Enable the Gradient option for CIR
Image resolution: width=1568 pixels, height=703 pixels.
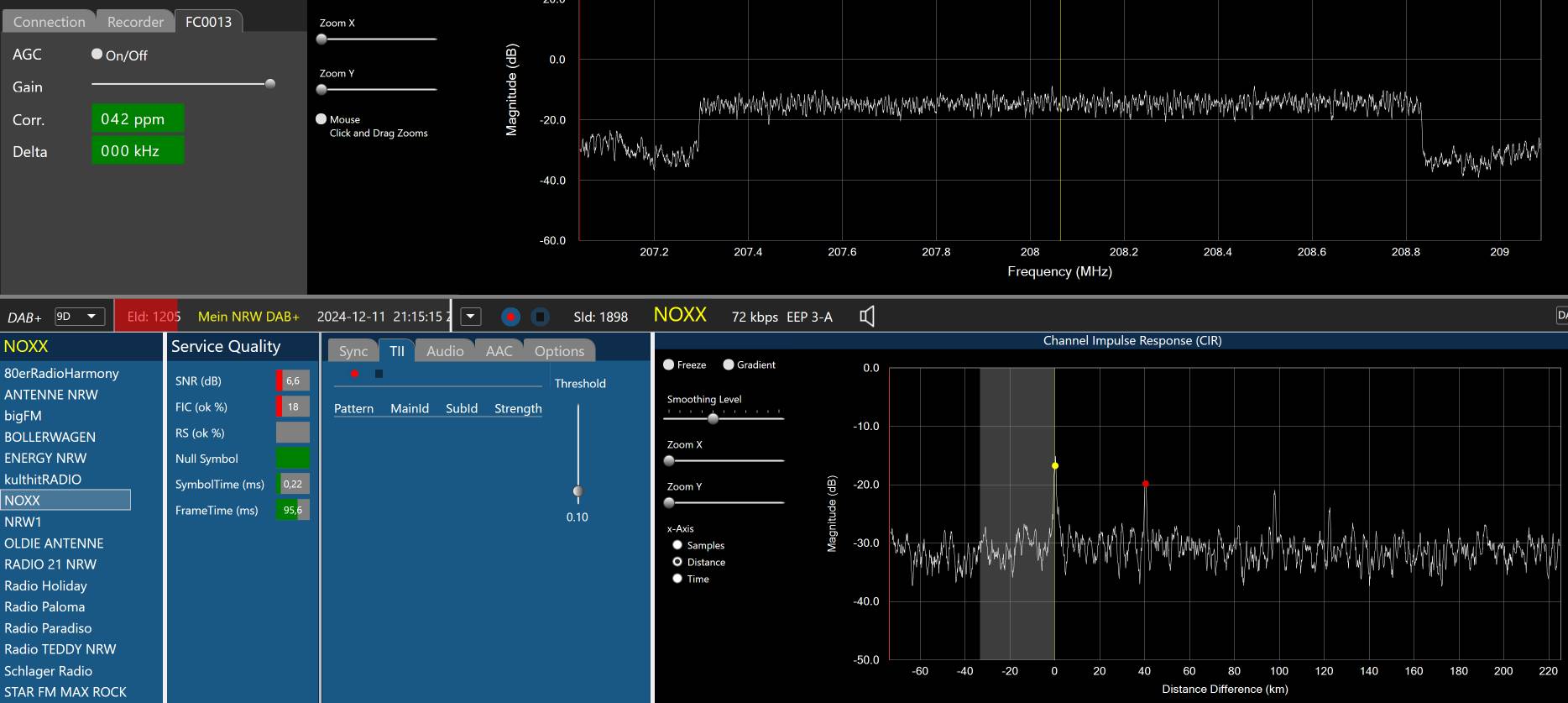729,365
